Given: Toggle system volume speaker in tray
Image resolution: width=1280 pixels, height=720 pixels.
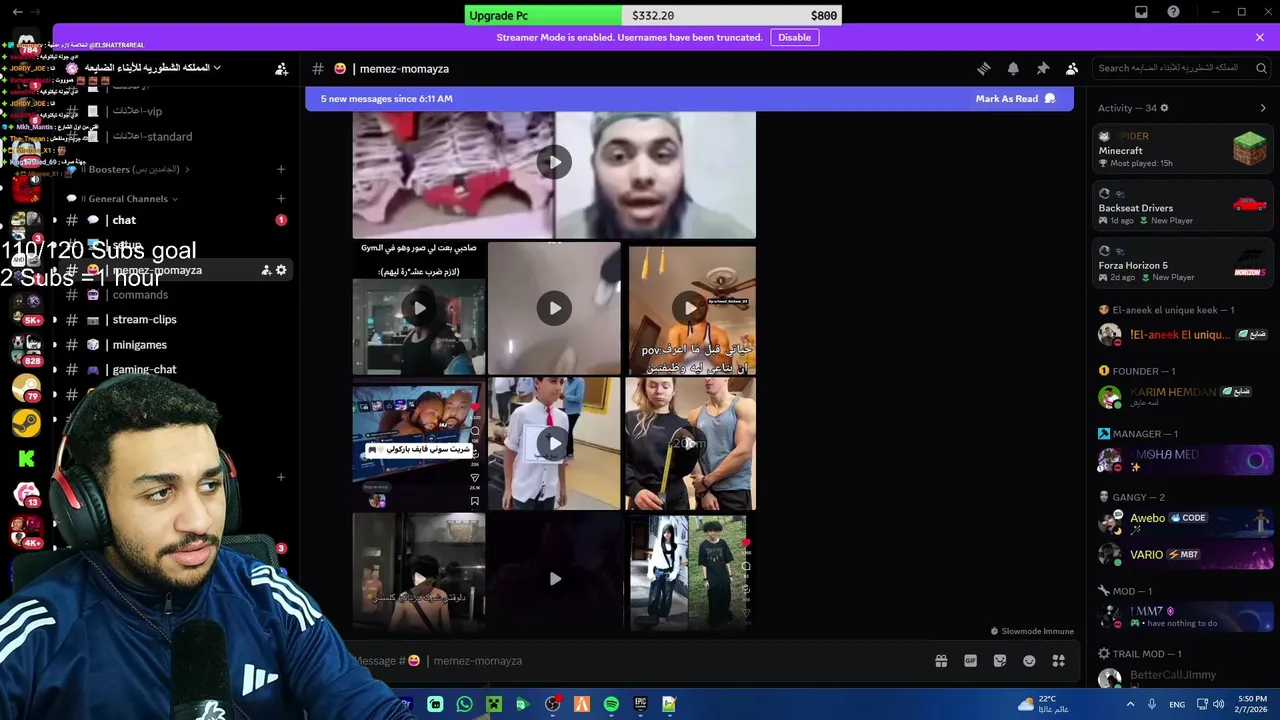Looking at the screenshot, I should pos(1218,704).
